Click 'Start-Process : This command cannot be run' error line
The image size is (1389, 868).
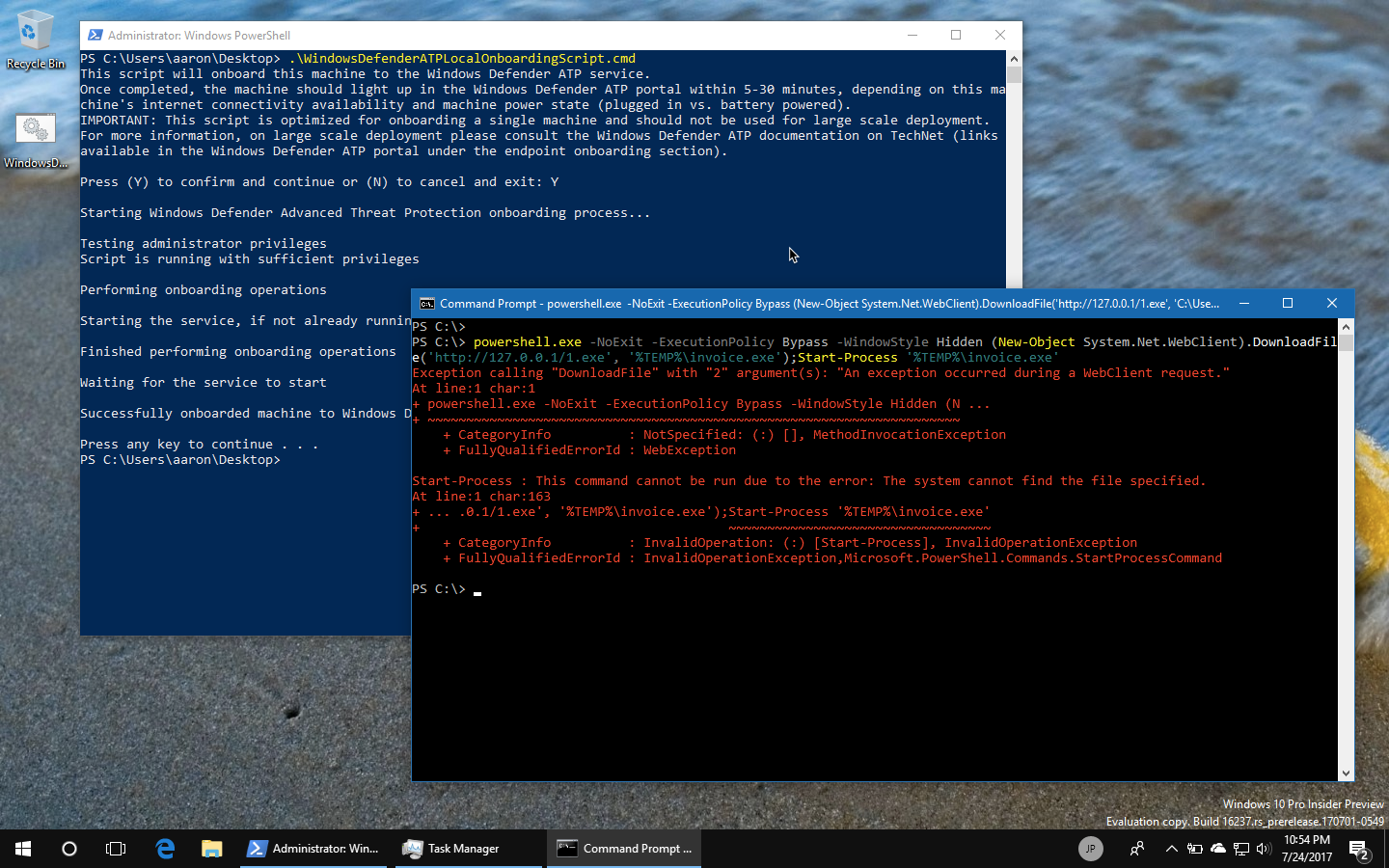(809, 481)
